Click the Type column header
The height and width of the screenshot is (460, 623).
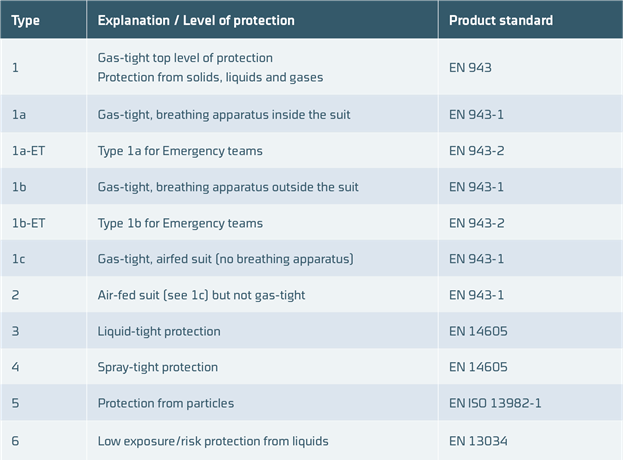25,21
